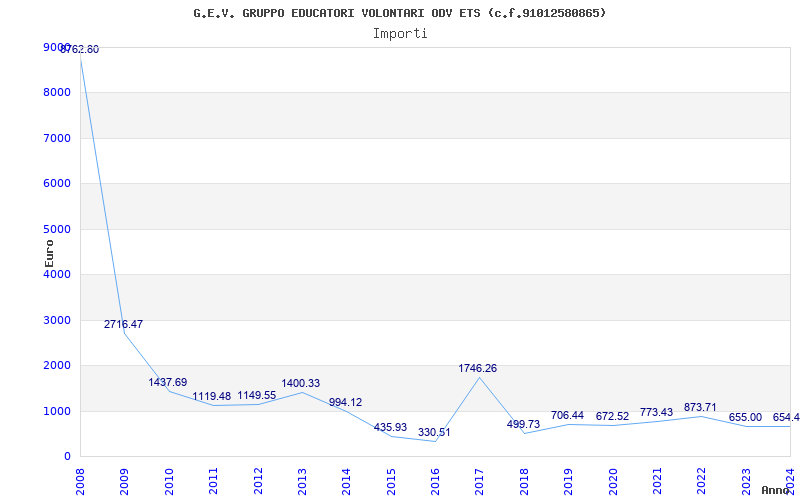This screenshot has height=500, width=800.
Task: Click the x-axis year 2022
Action: pos(701,481)
